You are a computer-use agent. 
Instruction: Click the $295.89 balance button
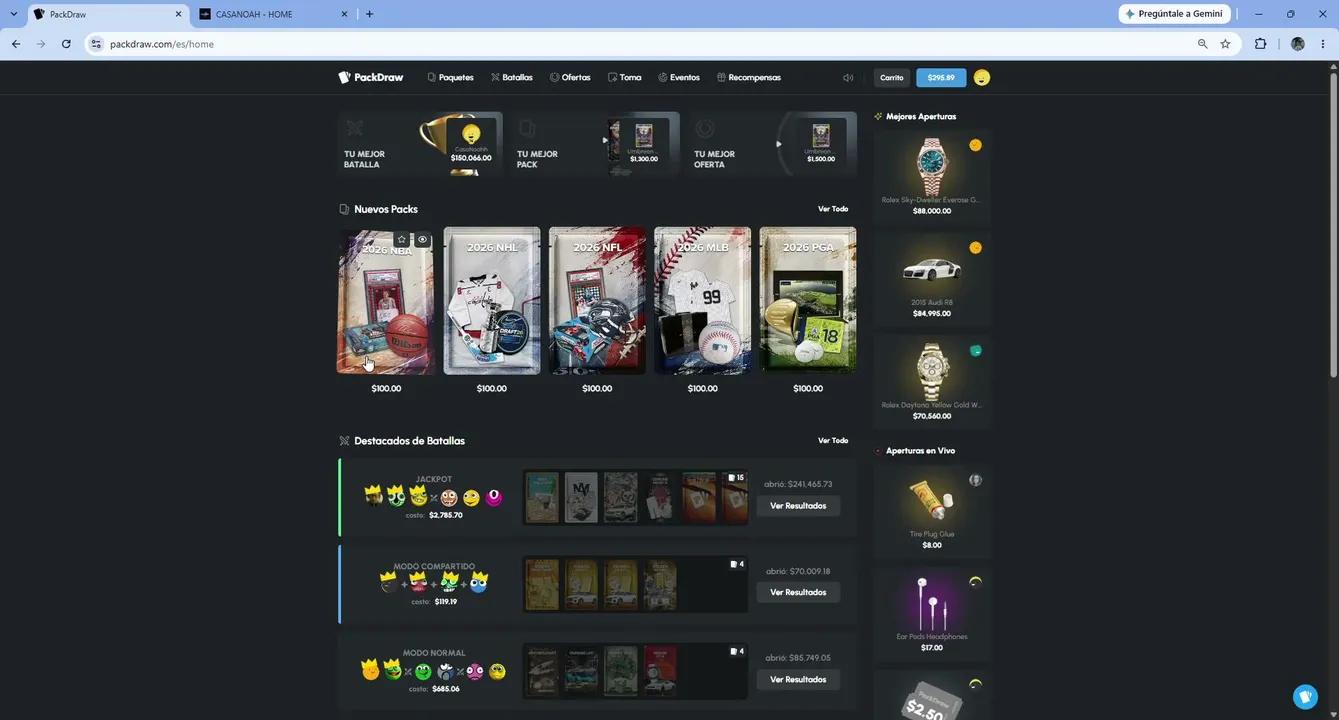point(941,78)
